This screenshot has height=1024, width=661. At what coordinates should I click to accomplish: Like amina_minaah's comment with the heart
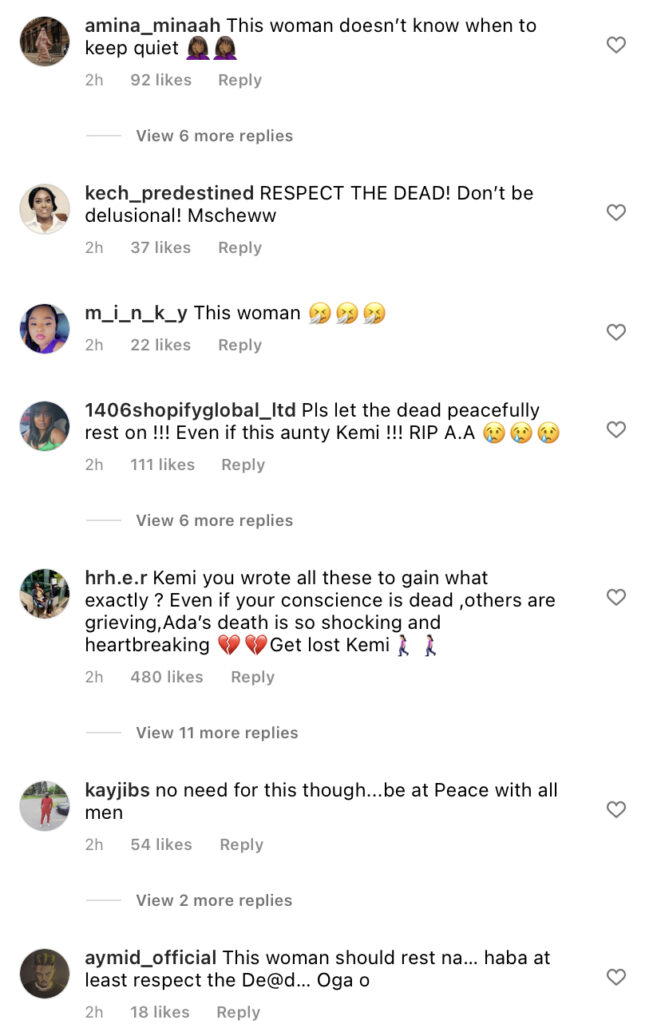point(617,44)
